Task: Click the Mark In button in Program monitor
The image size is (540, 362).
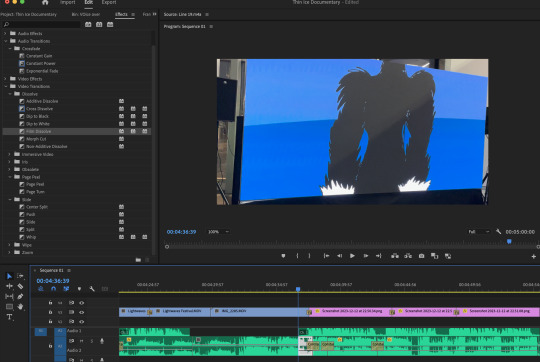Action: tap(297, 256)
